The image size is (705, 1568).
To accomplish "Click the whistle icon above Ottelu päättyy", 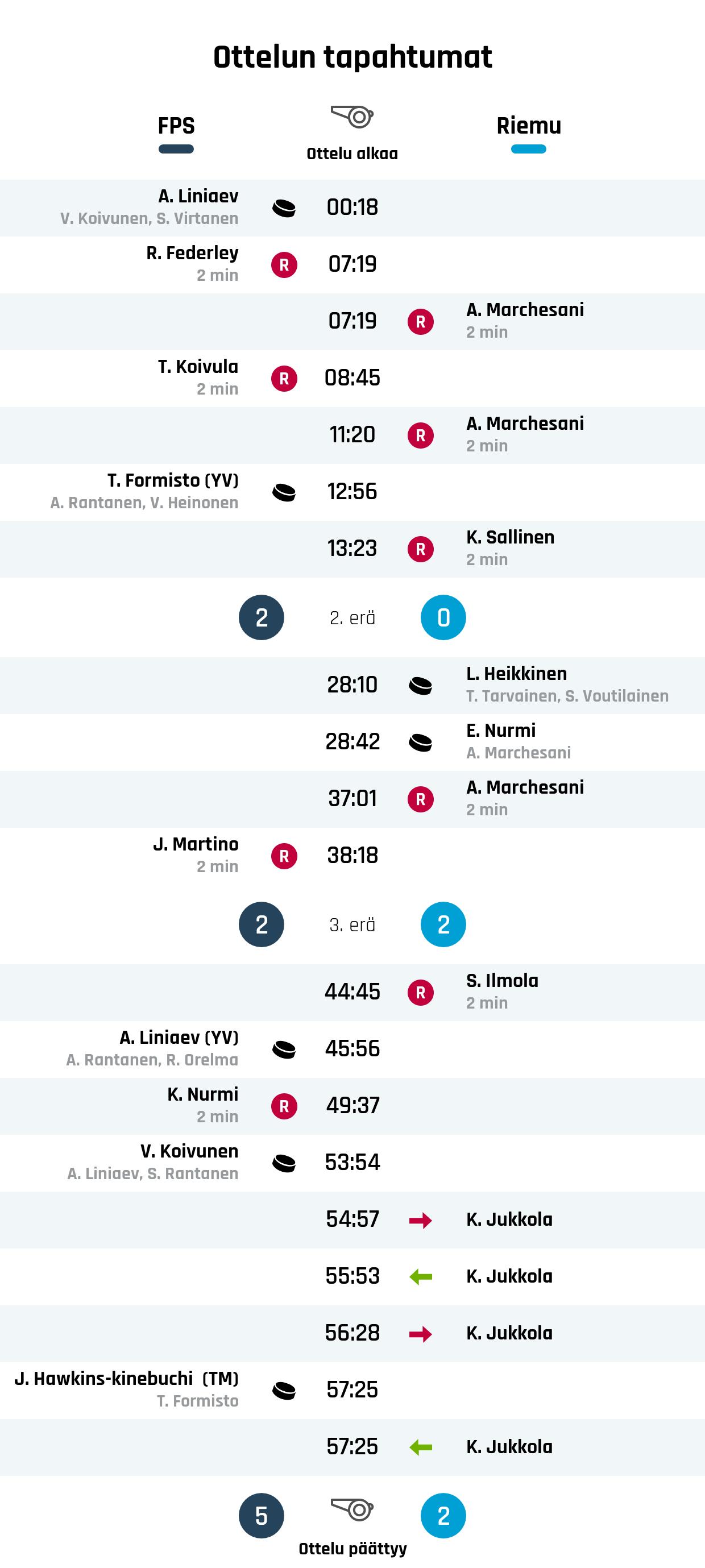I will pyautogui.click(x=352, y=1509).
